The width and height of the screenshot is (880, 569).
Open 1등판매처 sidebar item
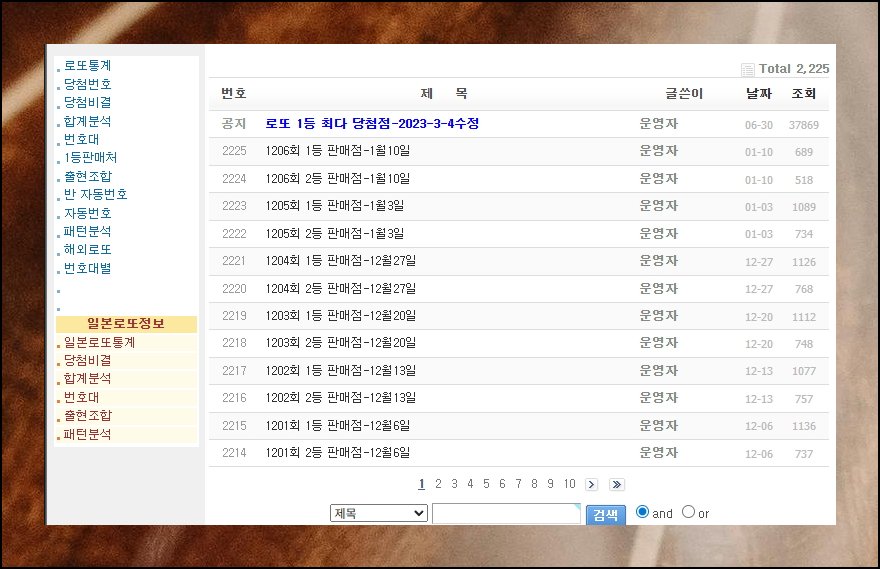[90, 158]
